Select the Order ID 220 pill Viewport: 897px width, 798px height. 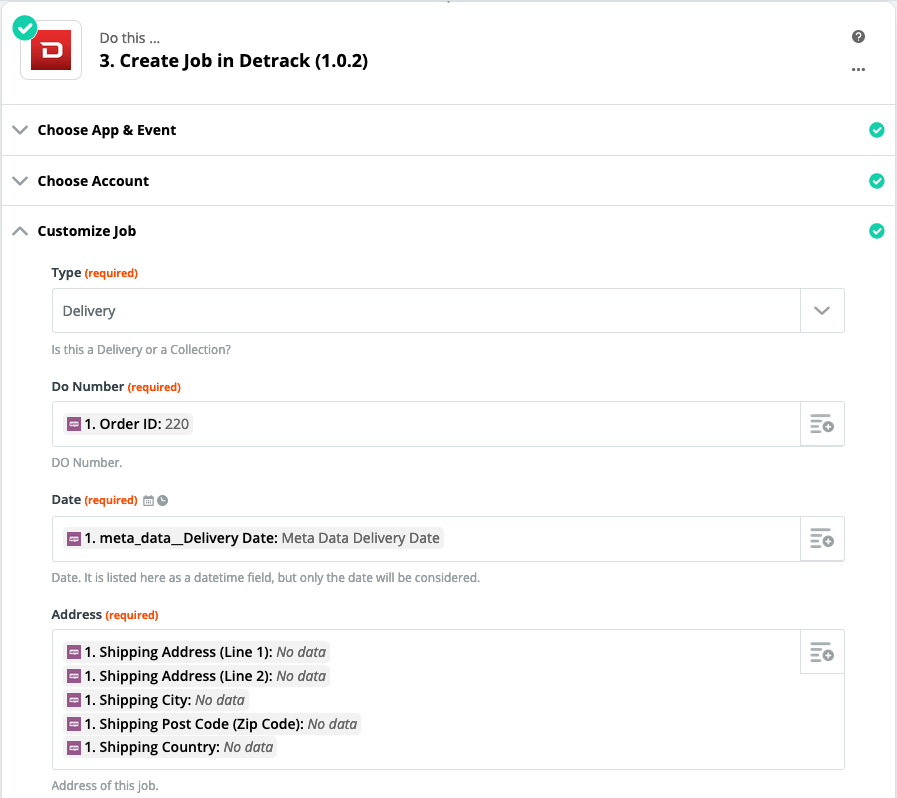128,424
